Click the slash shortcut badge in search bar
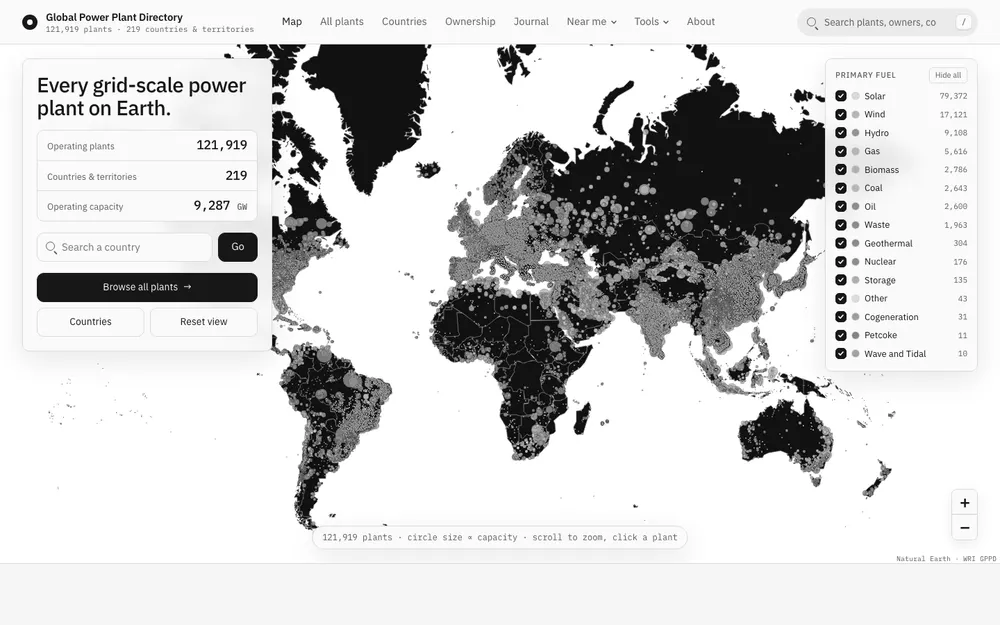This screenshot has width=1000, height=625. pos(964,22)
